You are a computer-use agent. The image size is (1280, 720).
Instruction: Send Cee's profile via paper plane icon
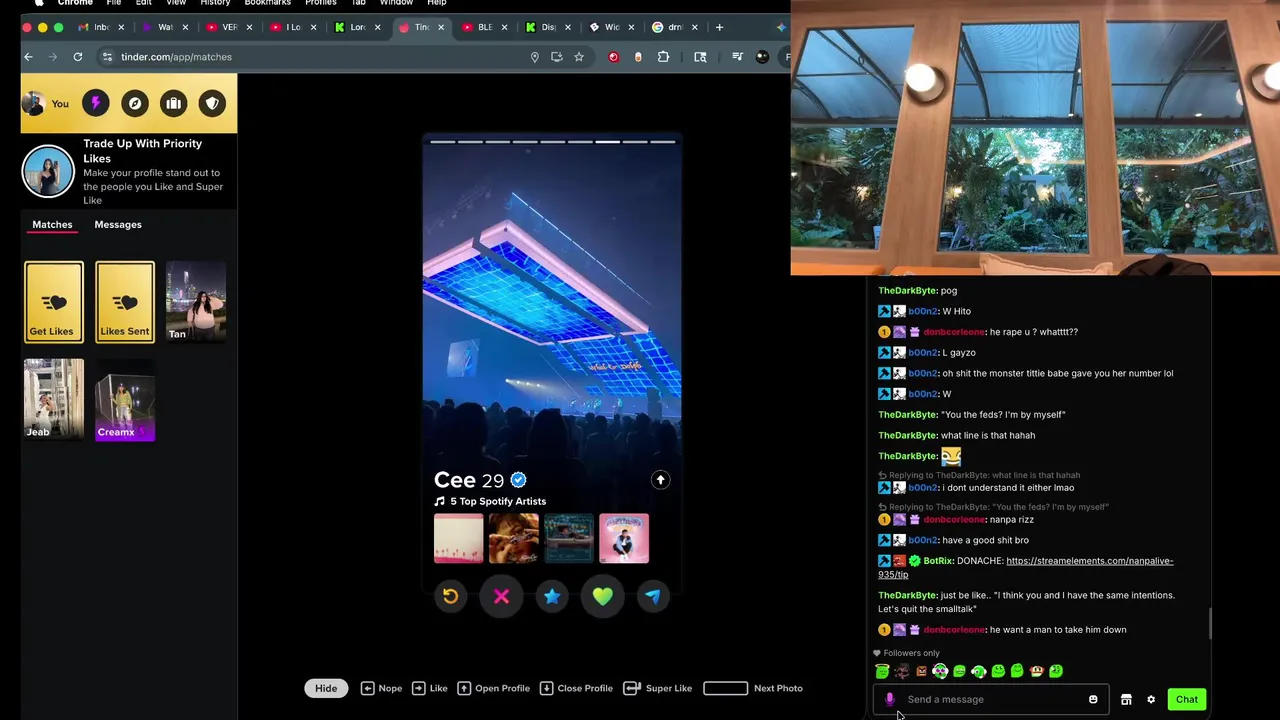coord(653,597)
